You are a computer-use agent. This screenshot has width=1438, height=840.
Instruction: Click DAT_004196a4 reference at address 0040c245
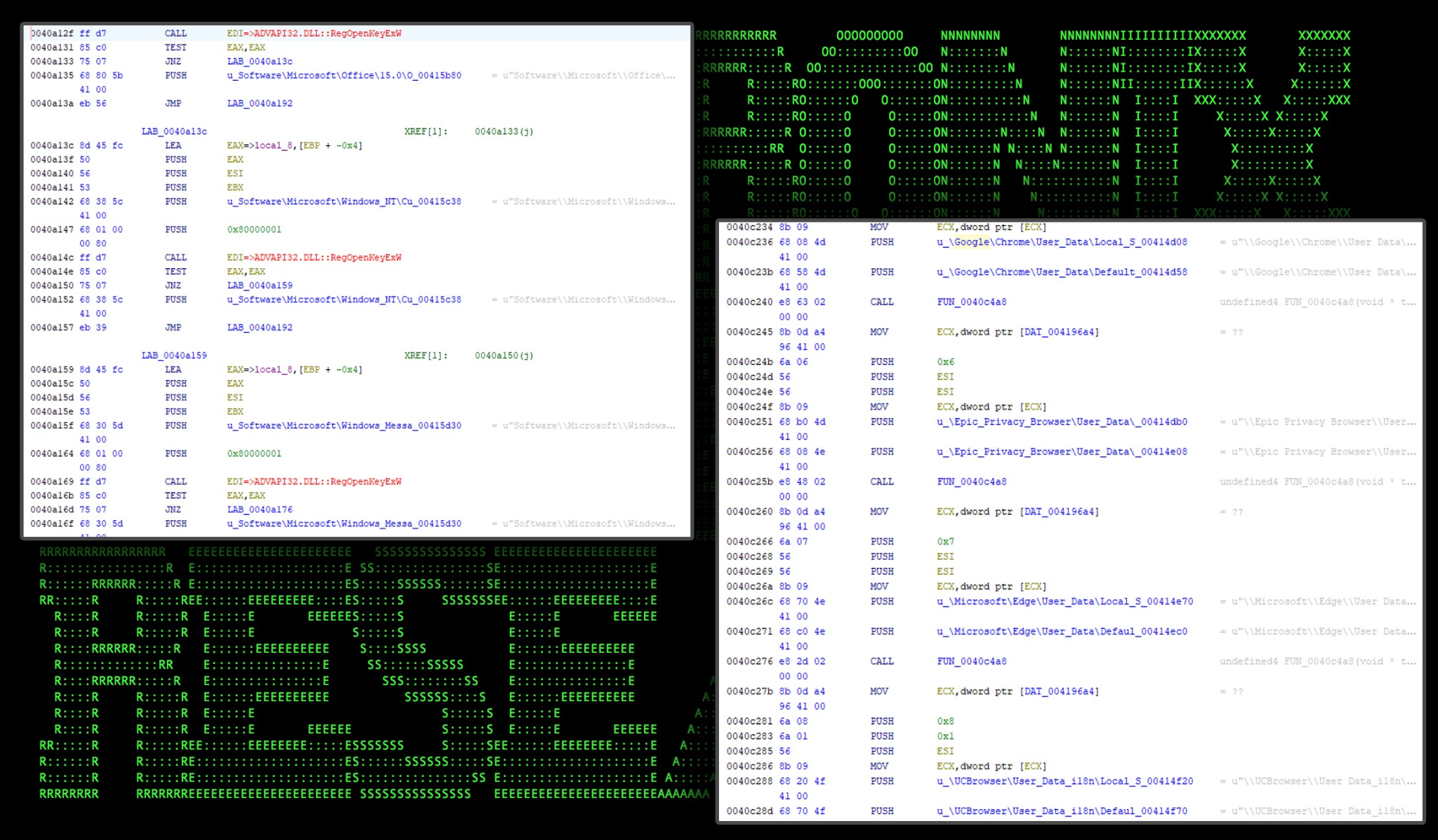click(x=1059, y=332)
